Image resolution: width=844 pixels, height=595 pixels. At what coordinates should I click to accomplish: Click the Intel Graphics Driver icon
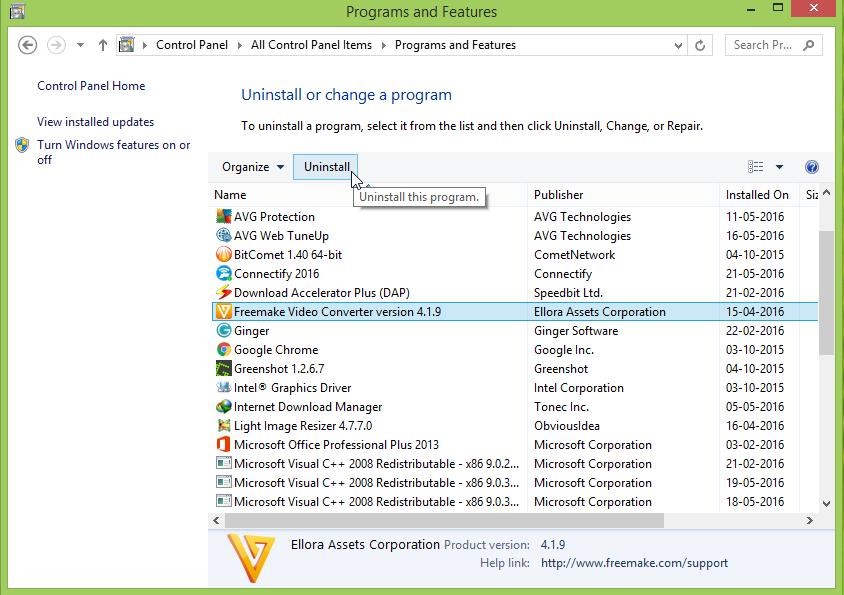[223, 387]
